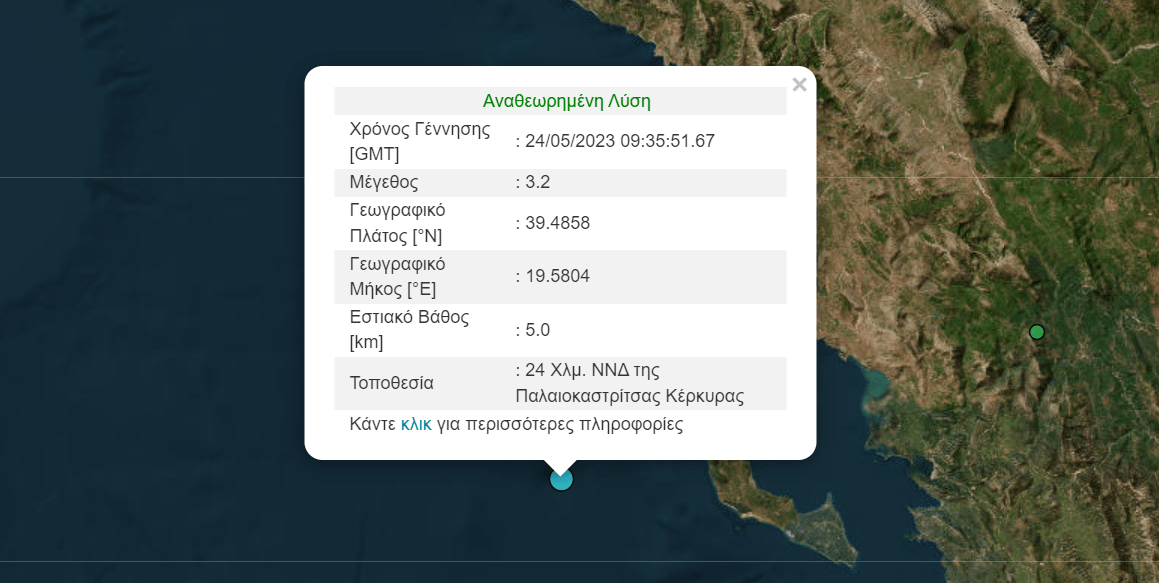
Task: Click the Χρόνος Γέννησης [GMT] label
Action: [420, 142]
